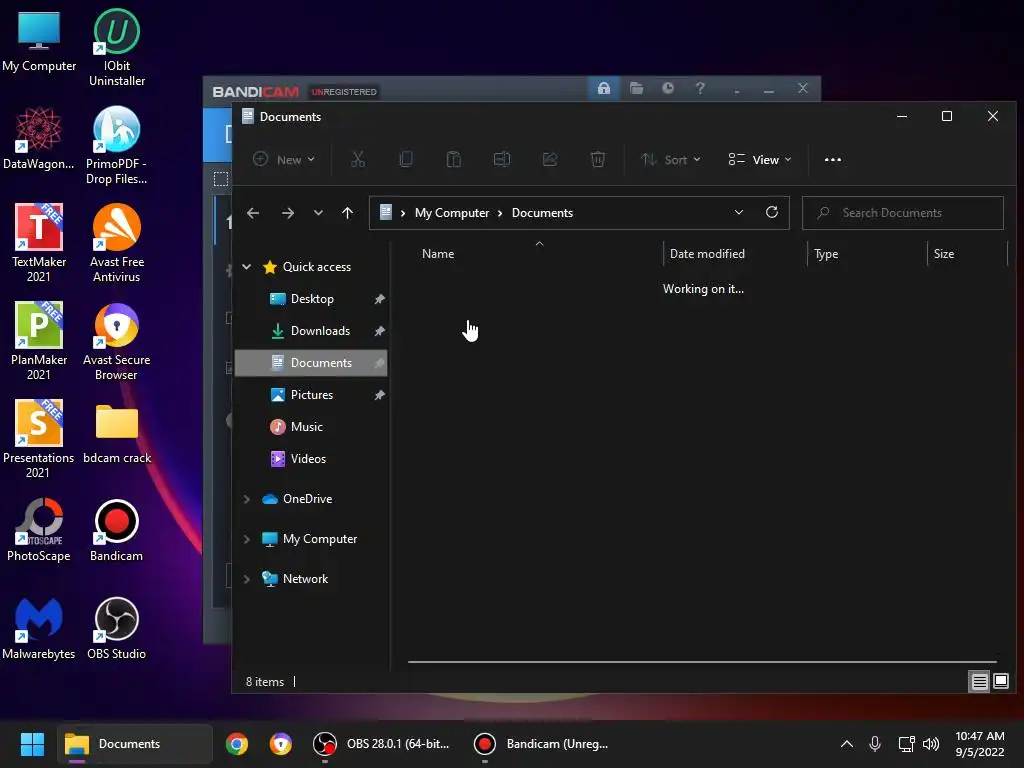Screen dimensions: 1024x768
Task: Click Bandicam clock schedule icon
Action: (x=667, y=88)
